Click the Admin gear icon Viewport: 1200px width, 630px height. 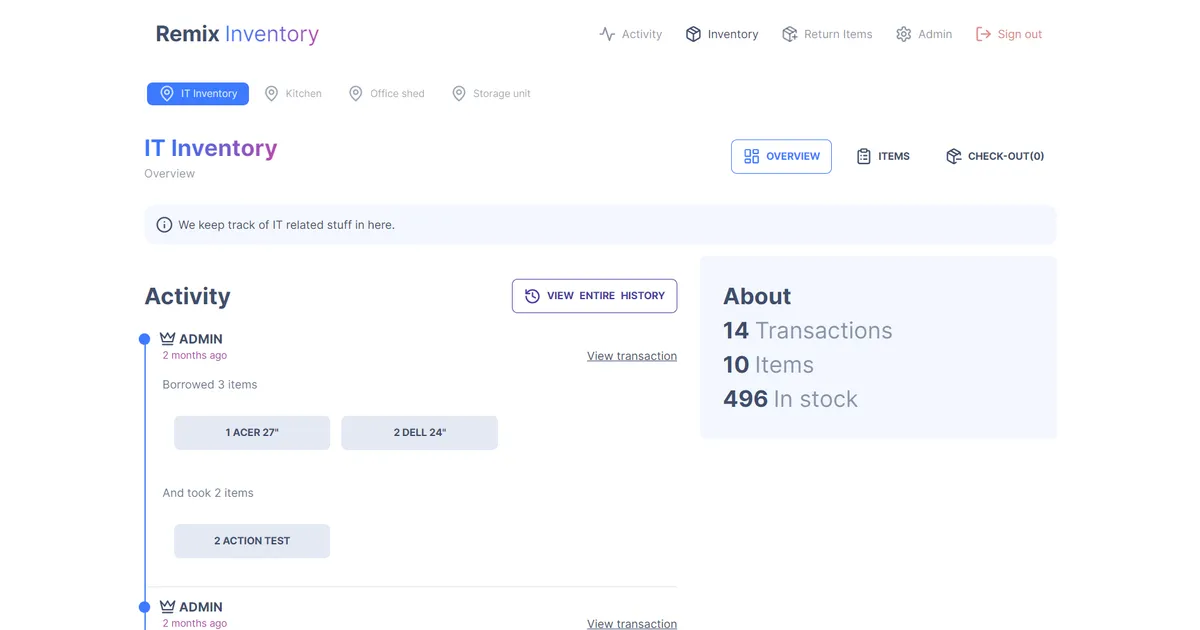(x=904, y=34)
